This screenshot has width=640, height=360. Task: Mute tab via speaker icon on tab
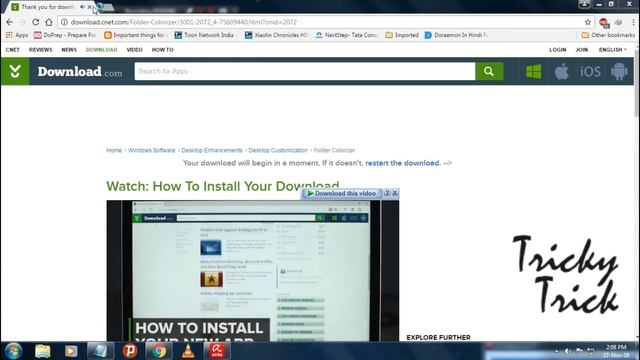tap(82, 7)
